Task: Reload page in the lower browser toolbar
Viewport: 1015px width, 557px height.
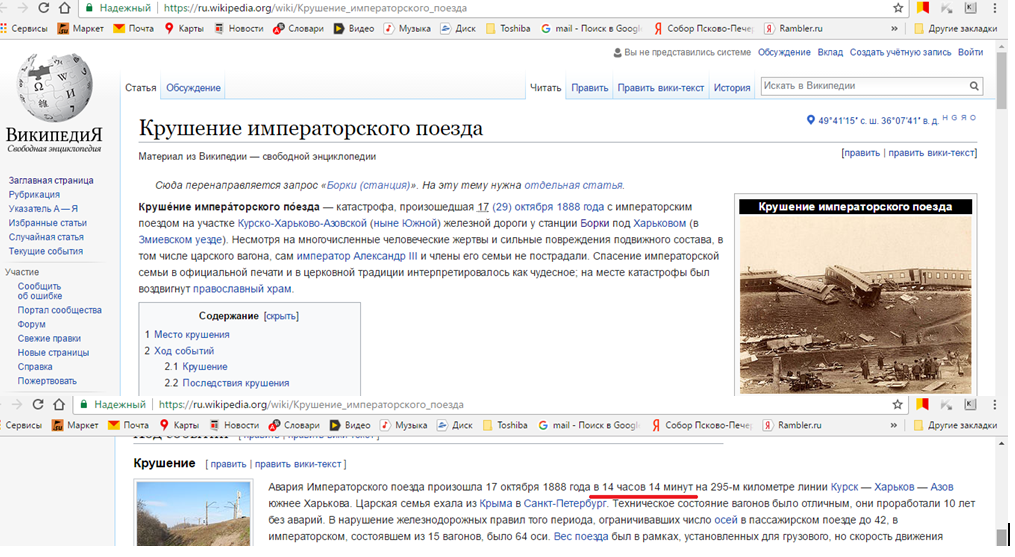Action: pos(38,404)
